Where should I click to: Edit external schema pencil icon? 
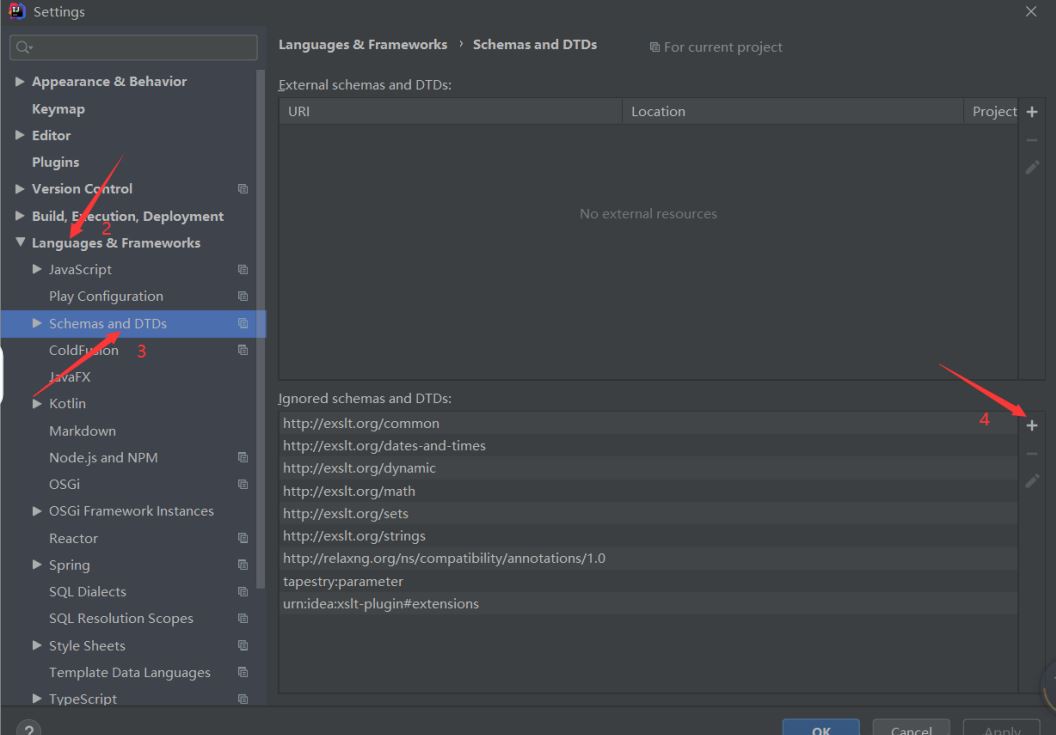[1032, 167]
